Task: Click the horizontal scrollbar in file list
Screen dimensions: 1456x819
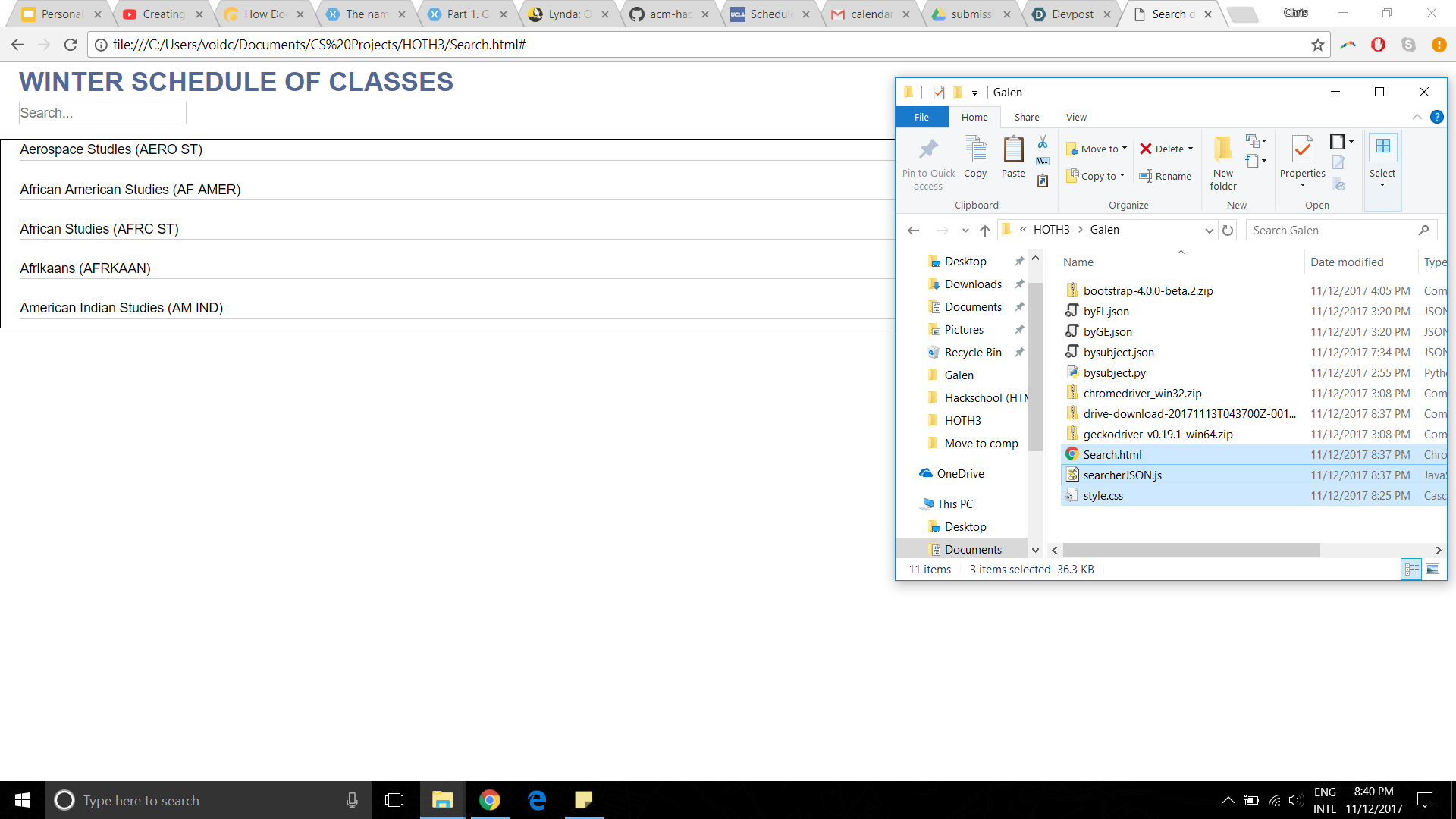Action: 1191,550
